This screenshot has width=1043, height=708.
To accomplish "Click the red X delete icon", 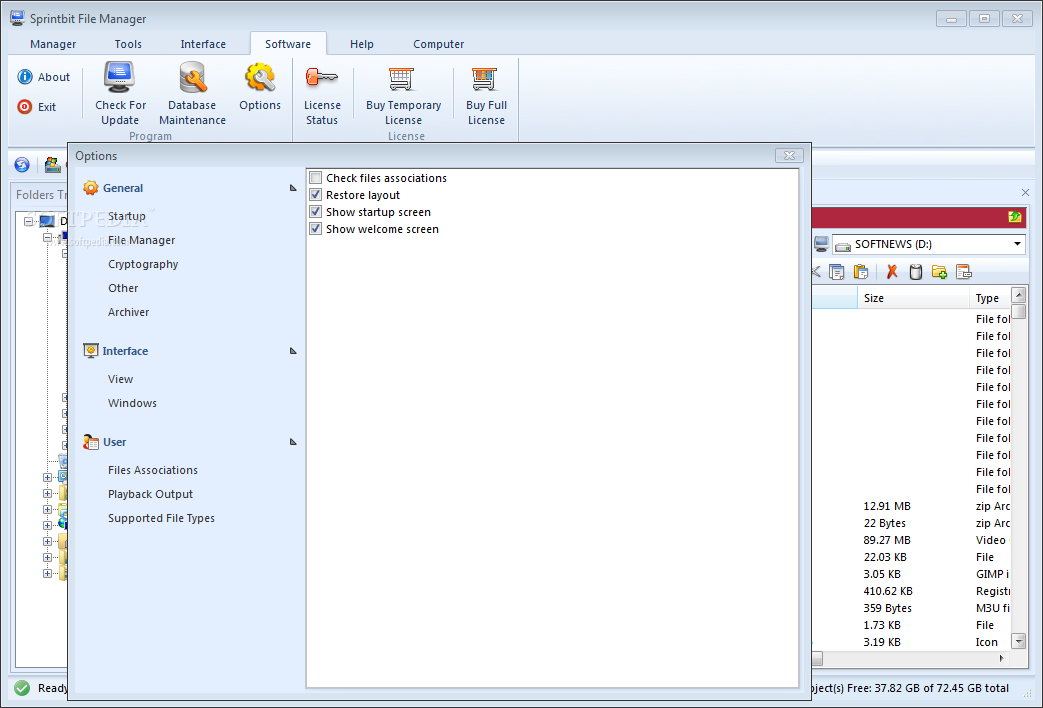I will coord(892,271).
